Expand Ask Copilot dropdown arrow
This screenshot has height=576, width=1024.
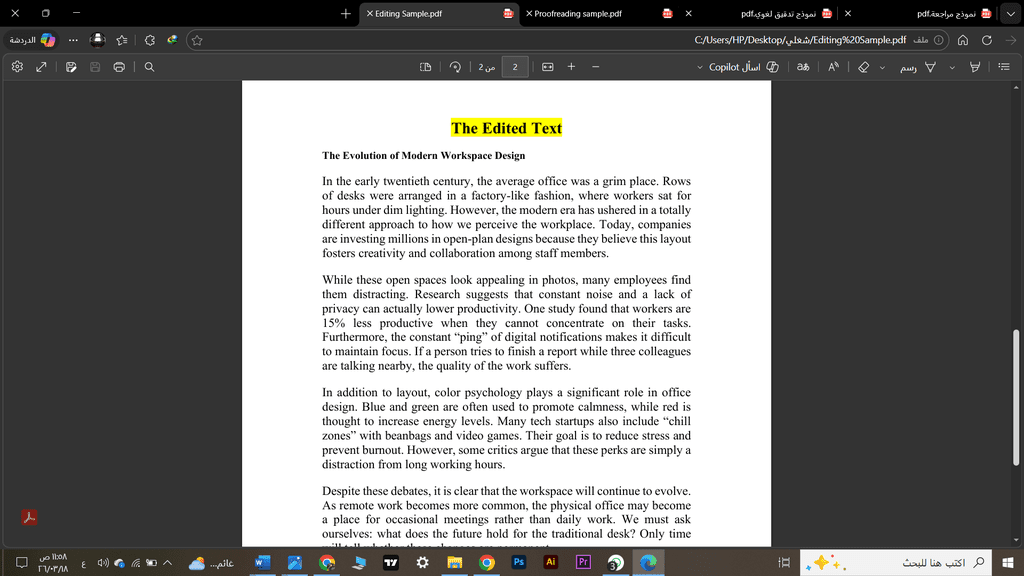(x=699, y=67)
